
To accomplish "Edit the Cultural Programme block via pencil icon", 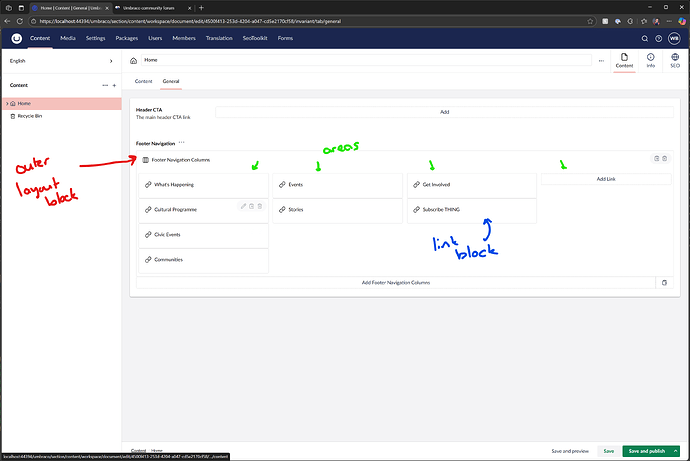I will click(x=242, y=206).
